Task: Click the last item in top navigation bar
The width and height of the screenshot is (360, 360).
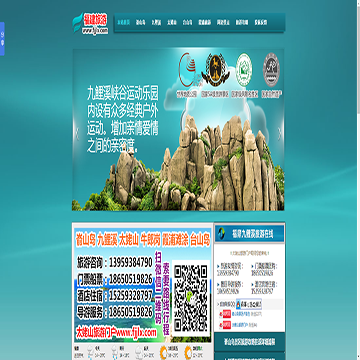Action: (261, 23)
